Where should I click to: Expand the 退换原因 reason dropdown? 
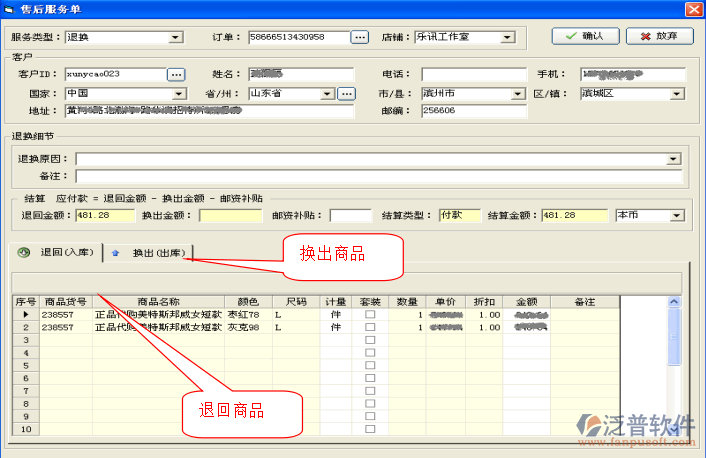(673, 159)
